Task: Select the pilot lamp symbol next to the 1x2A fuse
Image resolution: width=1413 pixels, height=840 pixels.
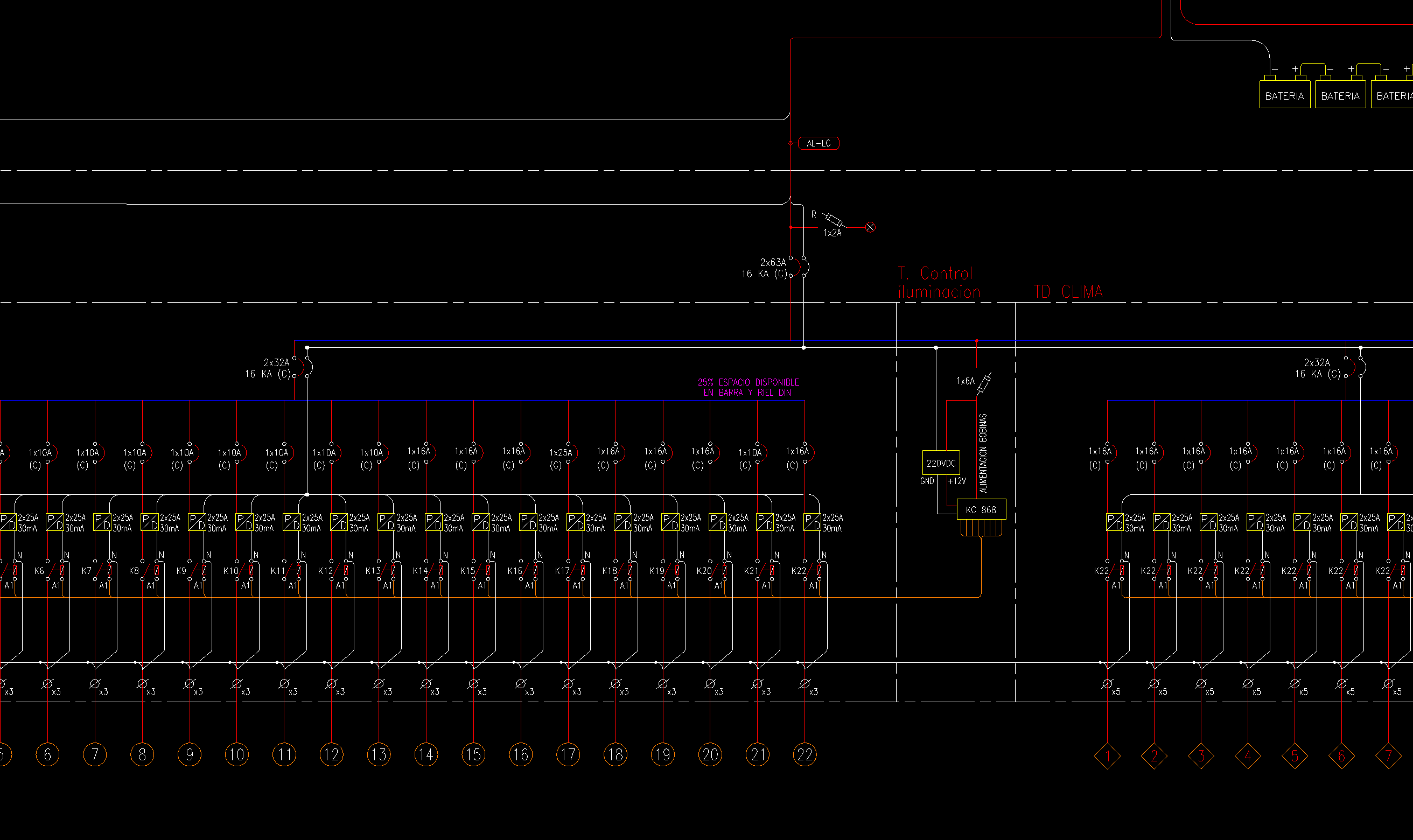Action: coord(870,228)
